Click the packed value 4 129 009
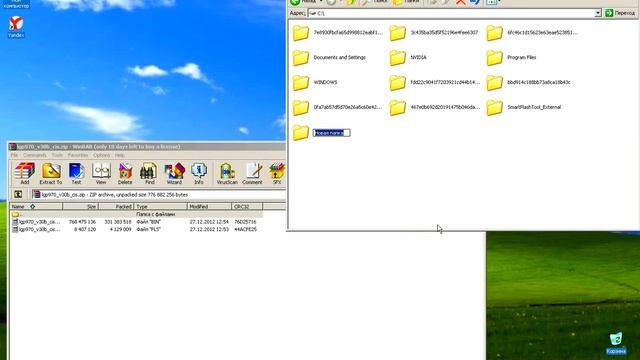Viewport: 640px width, 360px height. click(x=120, y=229)
